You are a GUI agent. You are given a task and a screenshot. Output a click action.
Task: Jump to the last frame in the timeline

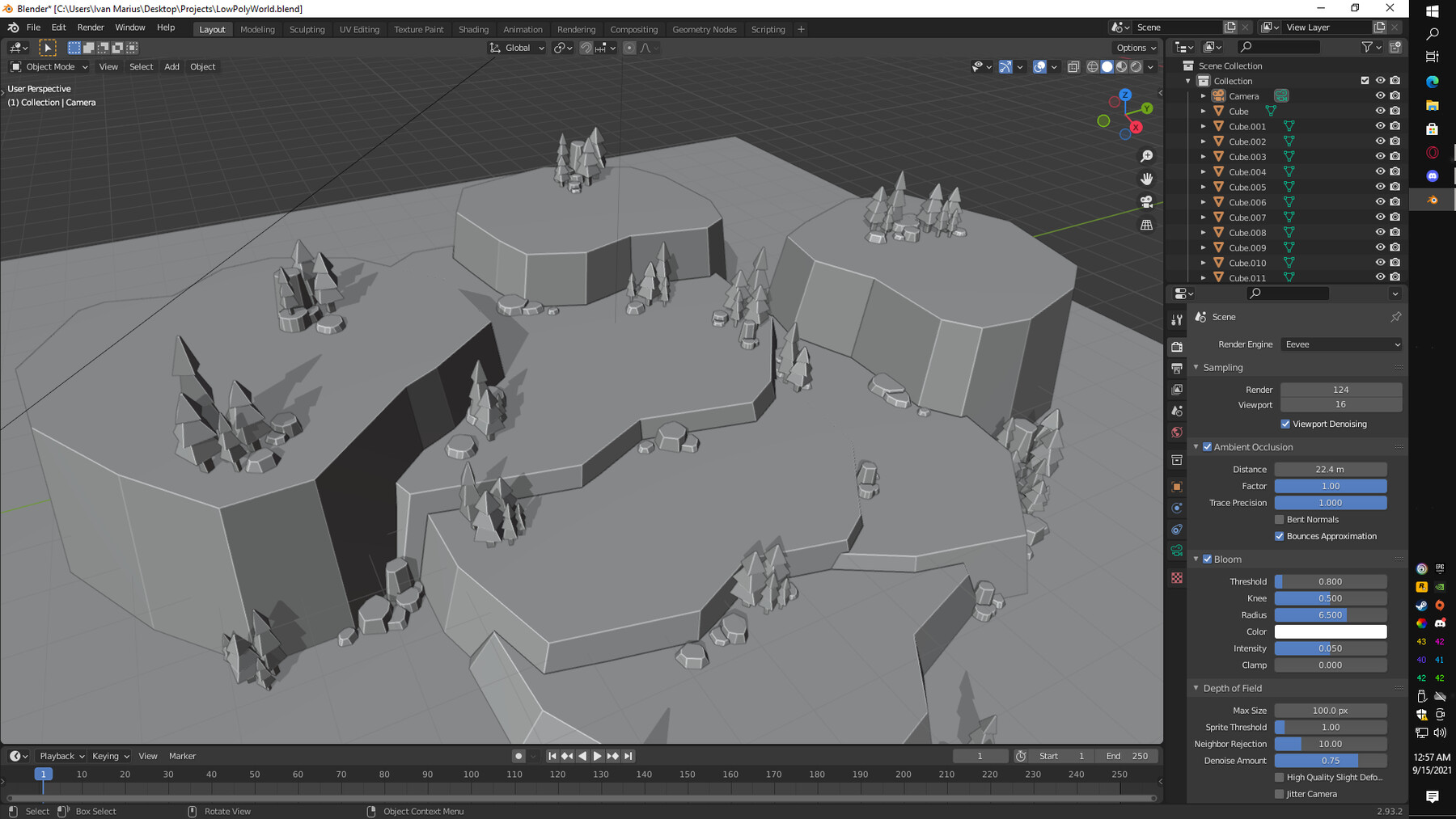[629, 755]
